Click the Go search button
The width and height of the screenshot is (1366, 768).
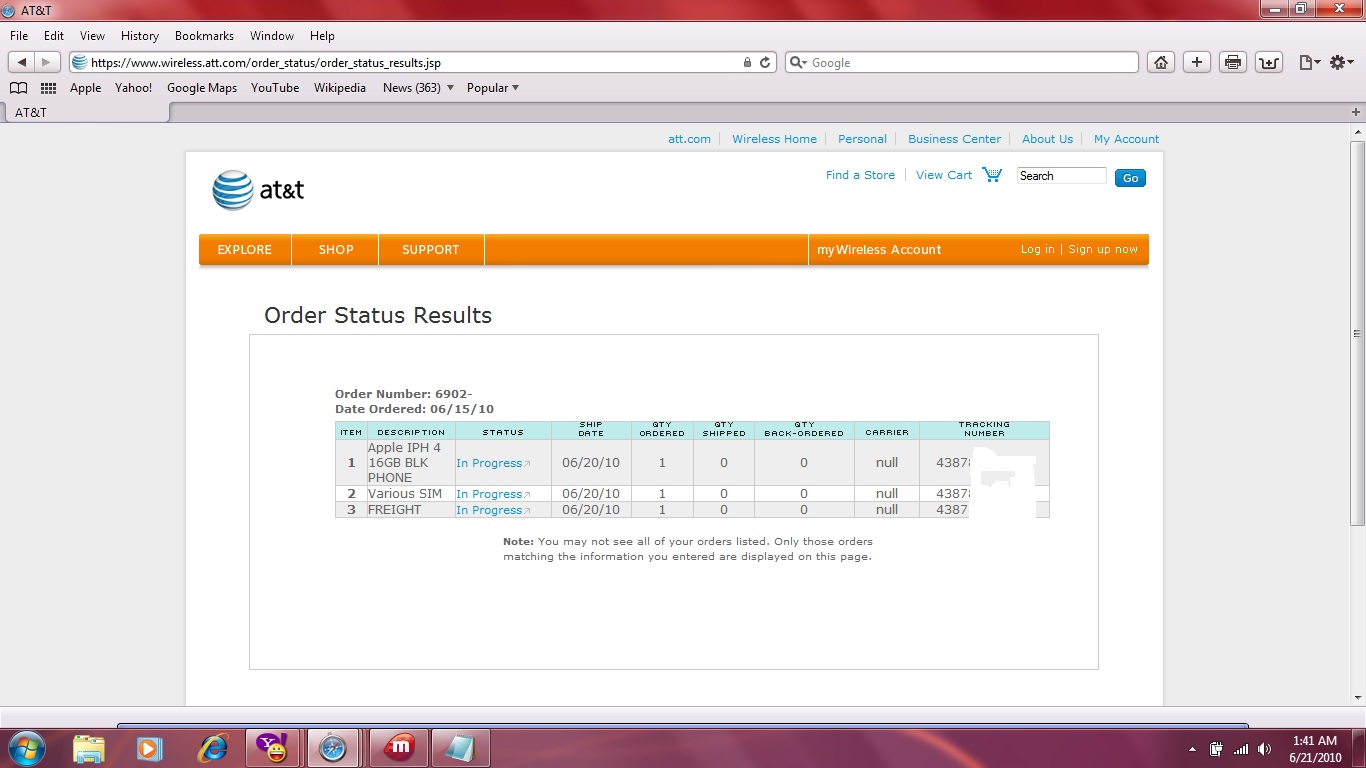pos(1130,178)
